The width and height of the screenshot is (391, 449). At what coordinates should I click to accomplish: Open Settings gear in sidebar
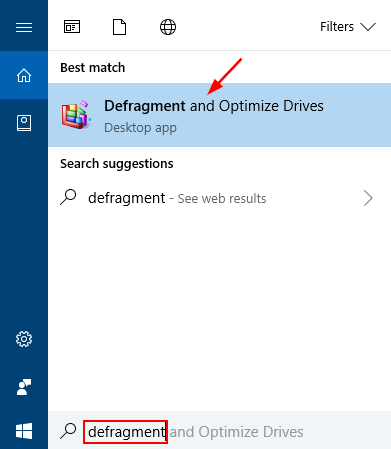pos(24,339)
